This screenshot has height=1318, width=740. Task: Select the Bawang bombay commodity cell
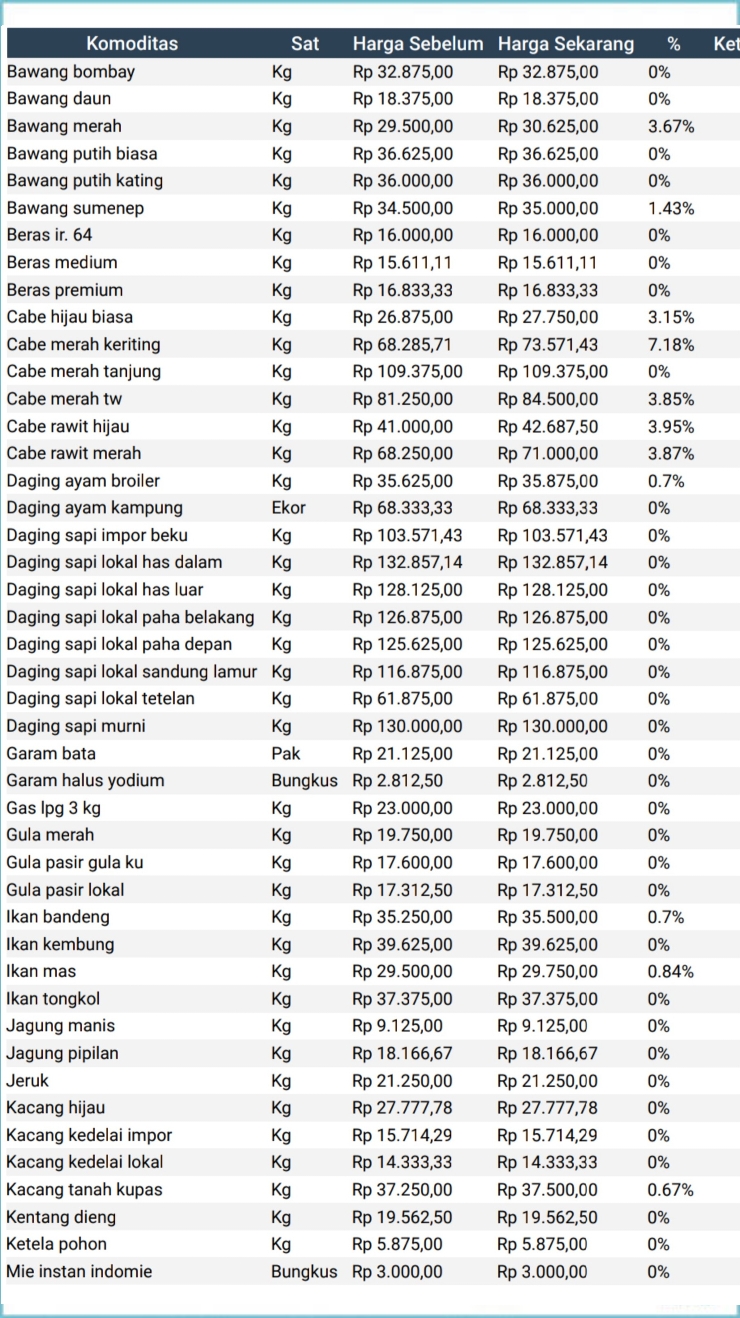(71, 72)
